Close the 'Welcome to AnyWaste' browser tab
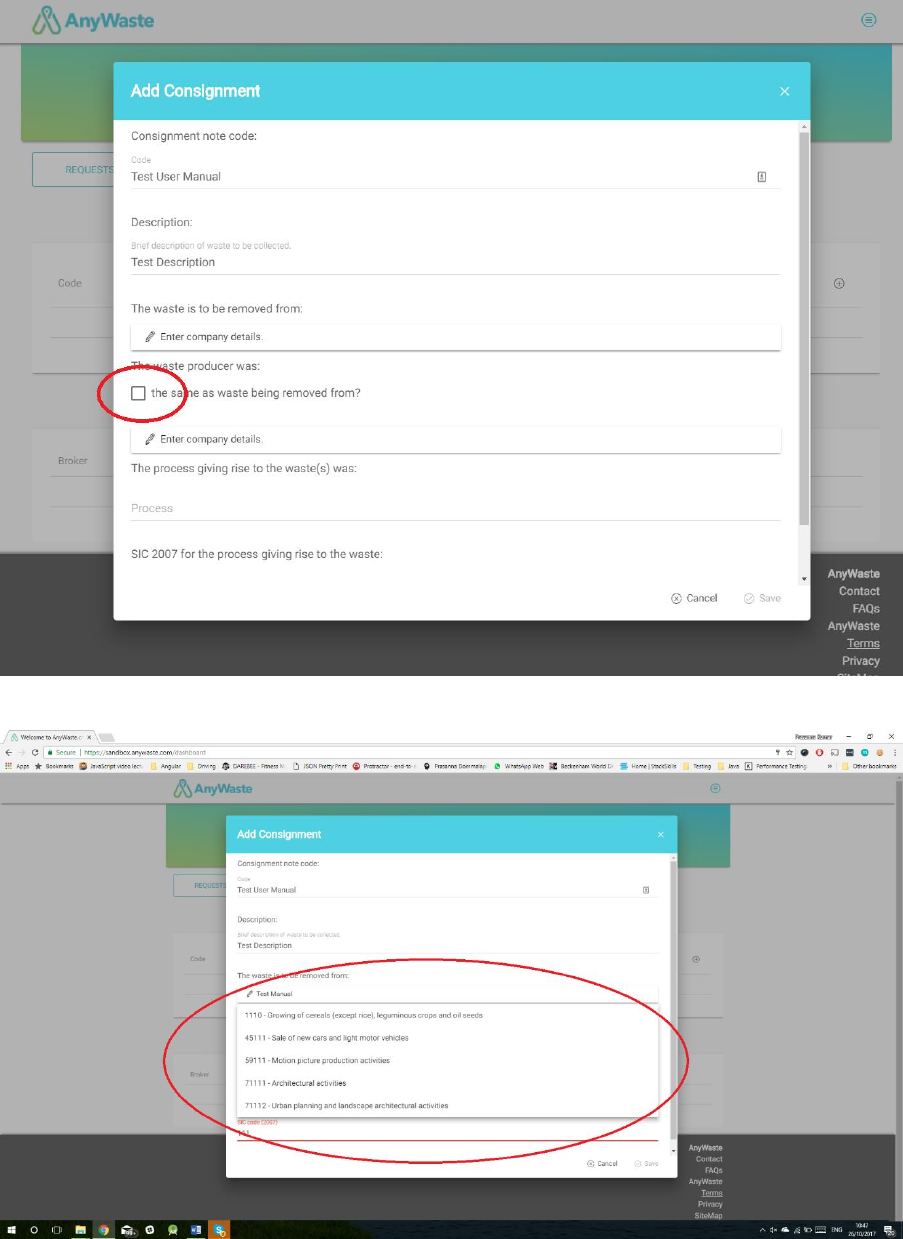This screenshot has height=1239, width=903. tap(89, 737)
